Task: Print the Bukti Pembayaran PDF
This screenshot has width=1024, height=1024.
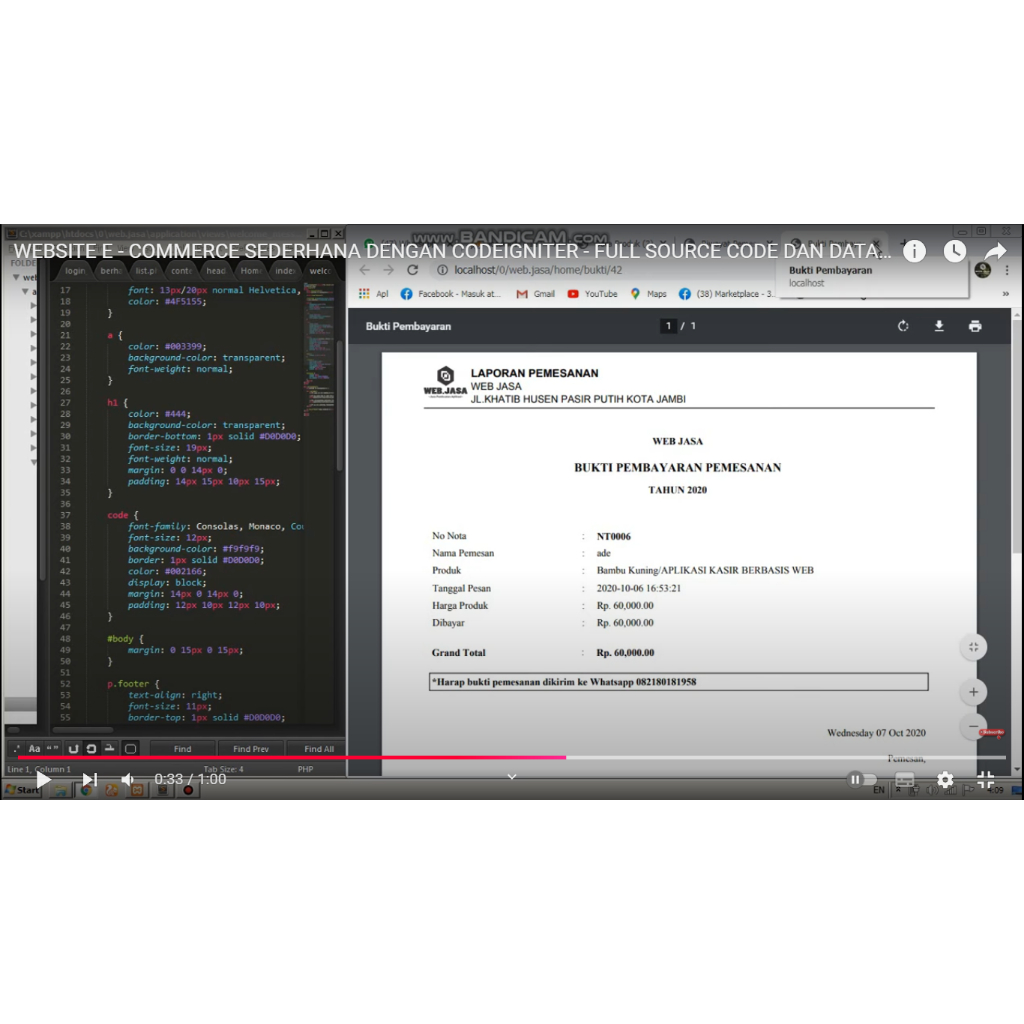Action: [975, 326]
